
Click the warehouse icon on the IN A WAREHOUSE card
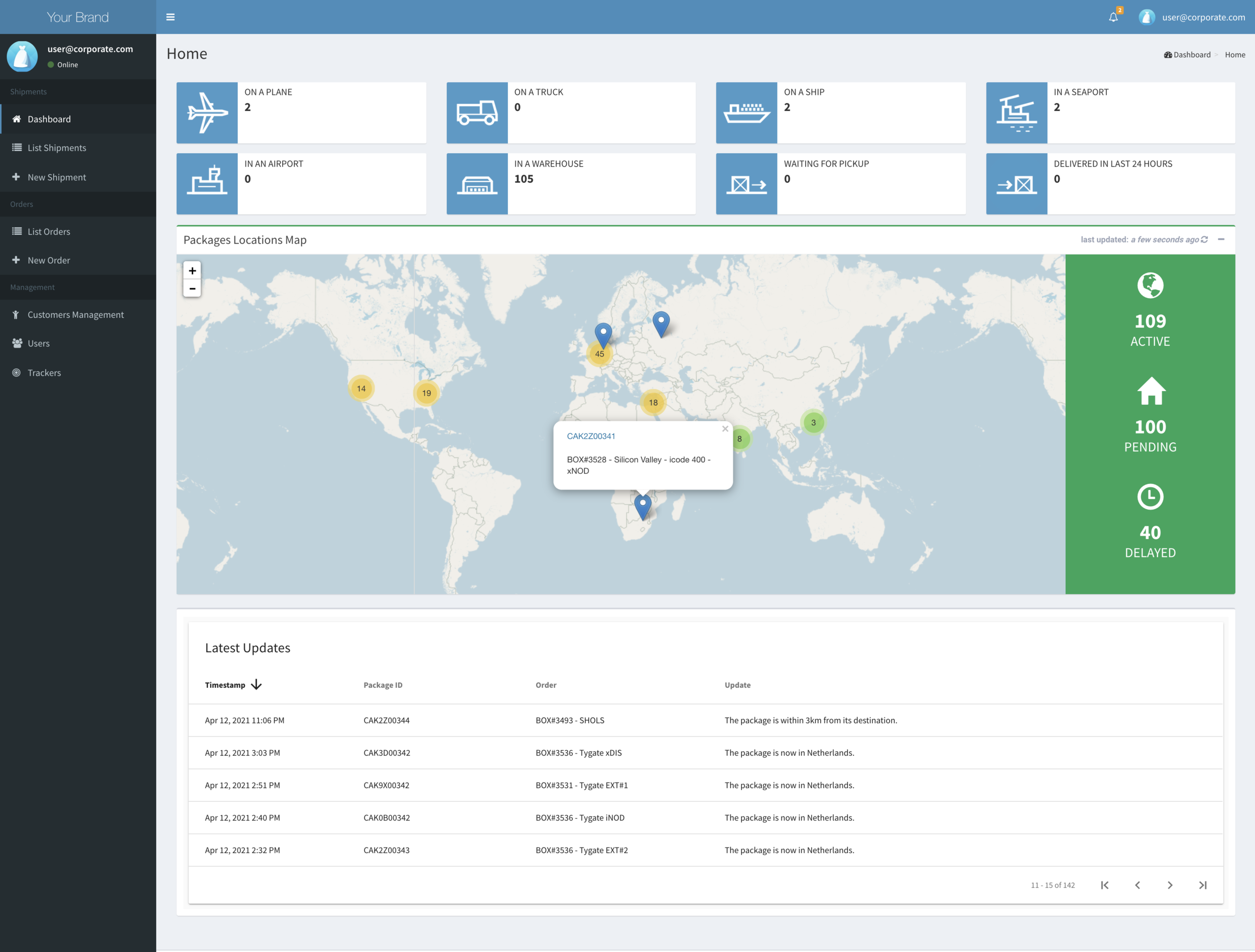[x=477, y=183]
